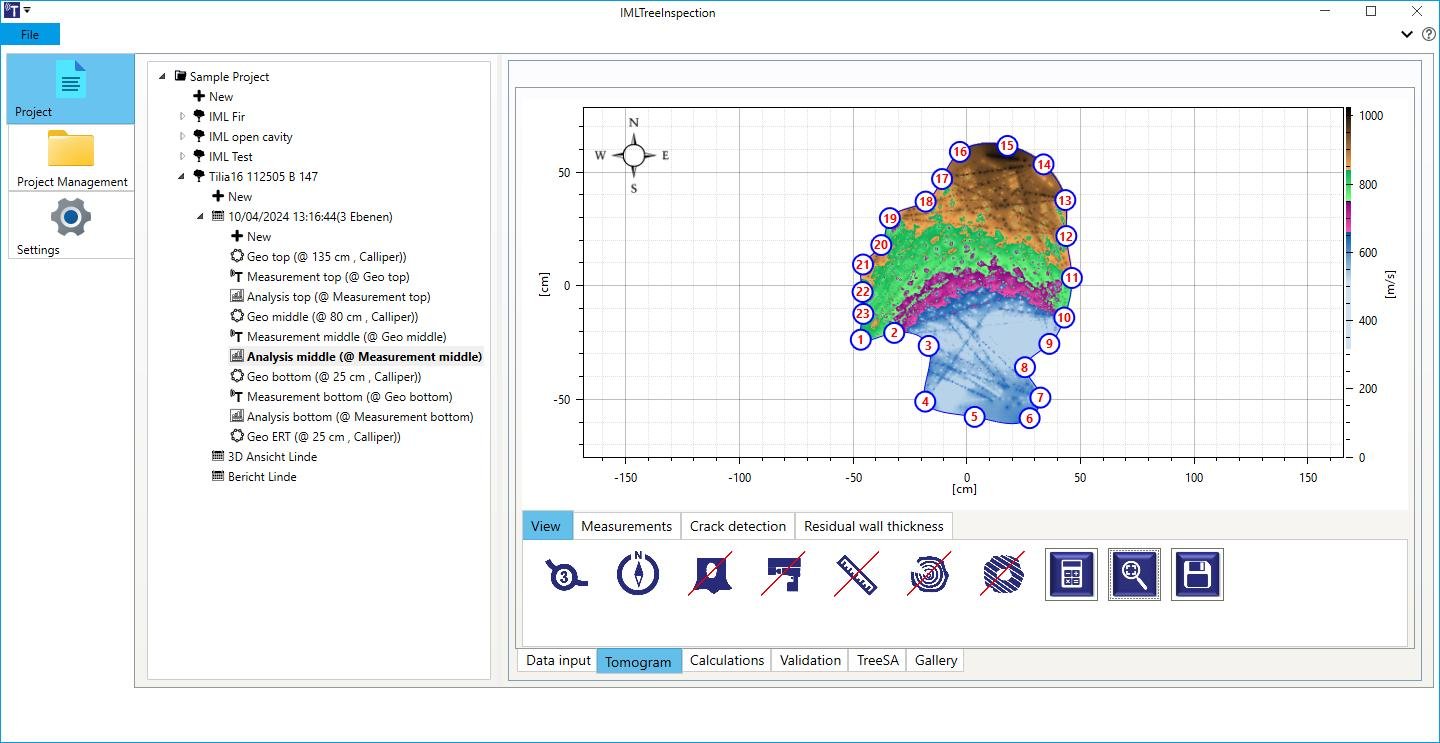Click the crossed-out tree rings icon
Screen dimensions: 1440x743
coord(930,575)
